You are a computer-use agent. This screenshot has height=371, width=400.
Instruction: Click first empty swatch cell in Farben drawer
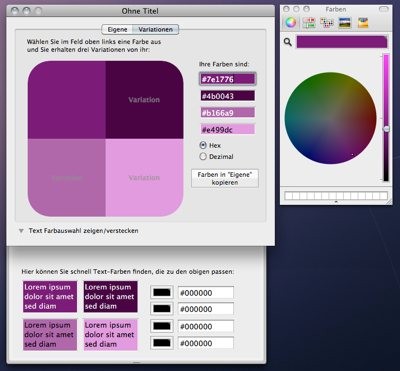[x=289, y=196]
